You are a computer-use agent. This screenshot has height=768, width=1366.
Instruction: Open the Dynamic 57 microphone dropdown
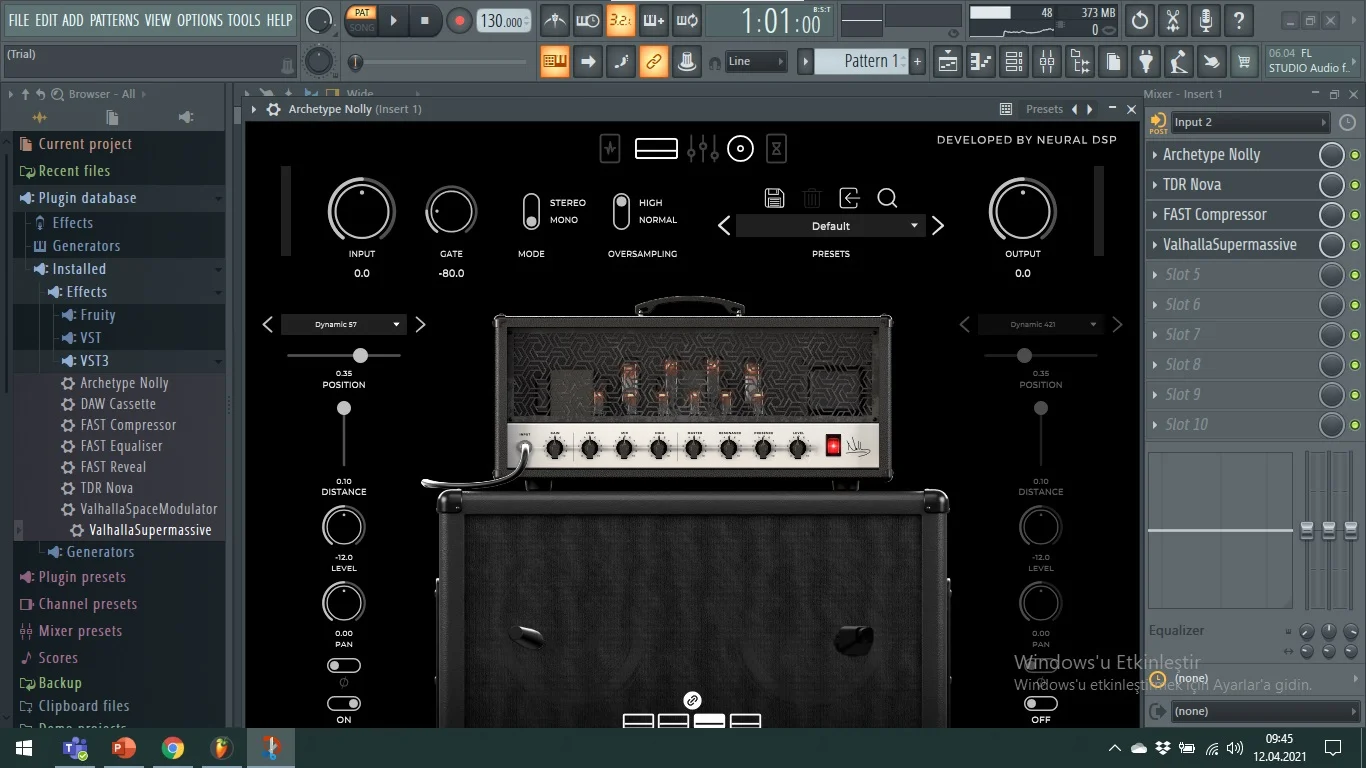tap(343, 324)
